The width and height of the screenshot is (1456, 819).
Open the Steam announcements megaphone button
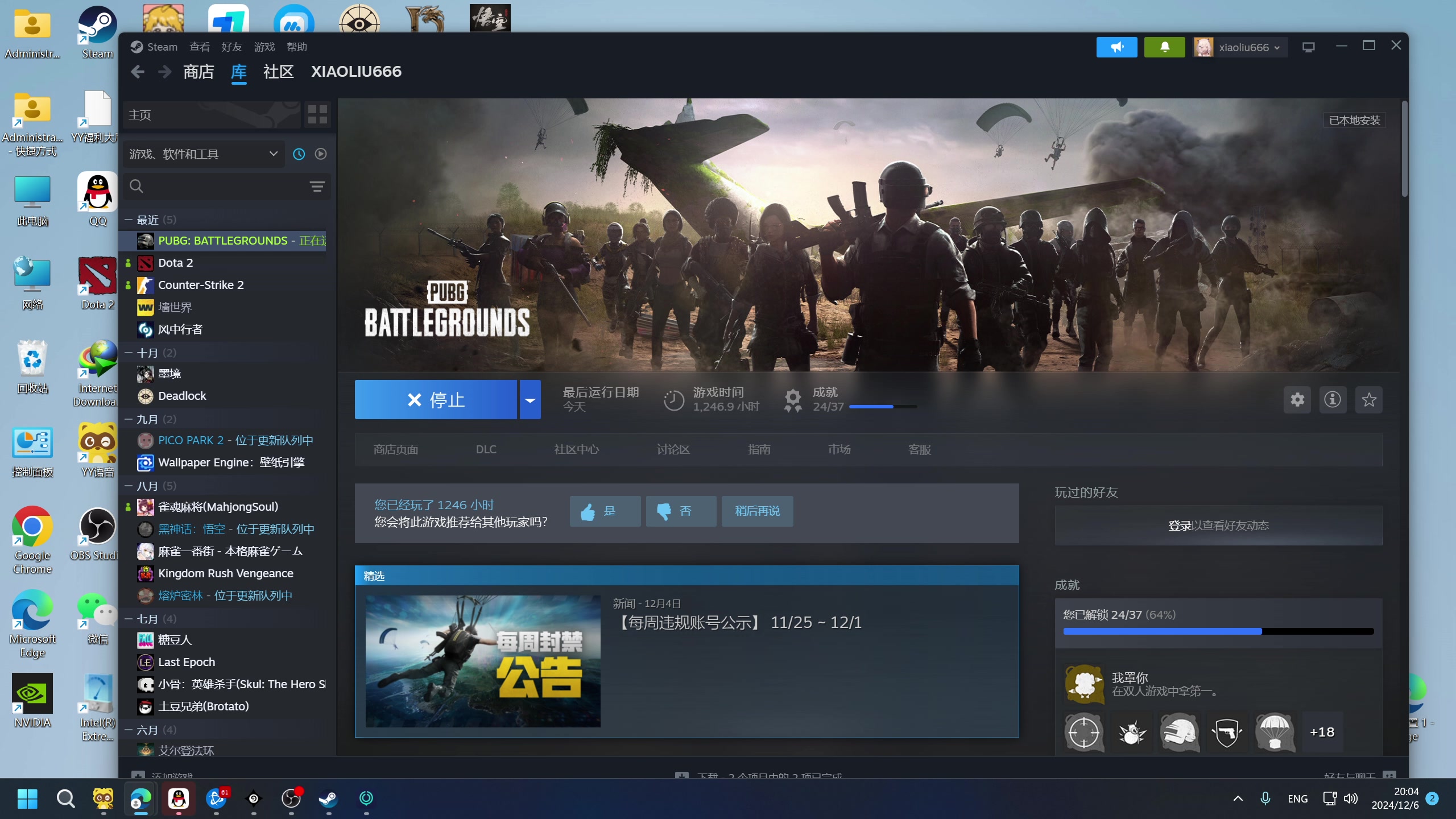click(x=1116, y=47)
